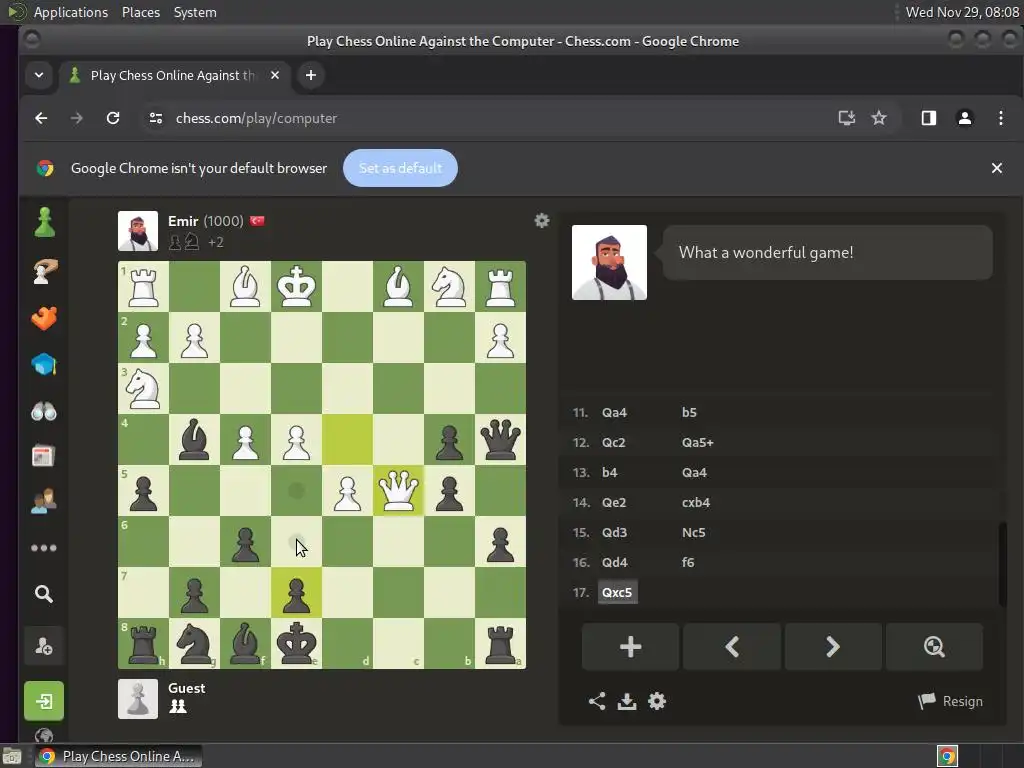Click Emir's avatar above the board
Image resolution: width=1024 pixels, height=768 pixels.
138,231
